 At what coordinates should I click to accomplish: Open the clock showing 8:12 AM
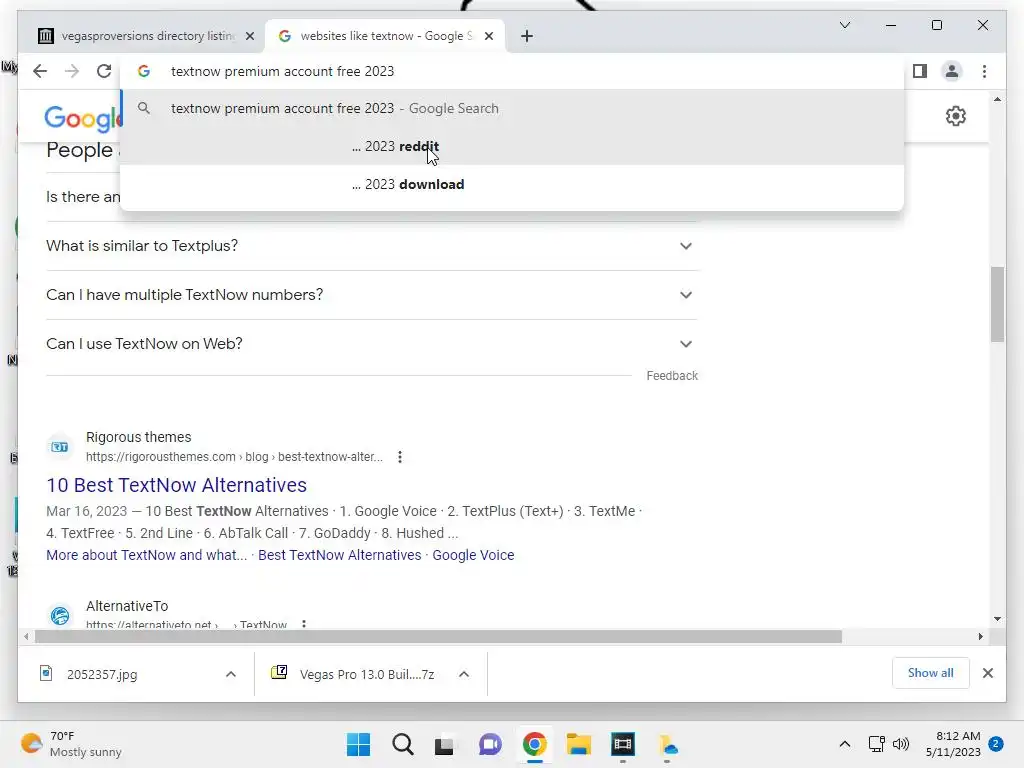click(x=953, y=744)
